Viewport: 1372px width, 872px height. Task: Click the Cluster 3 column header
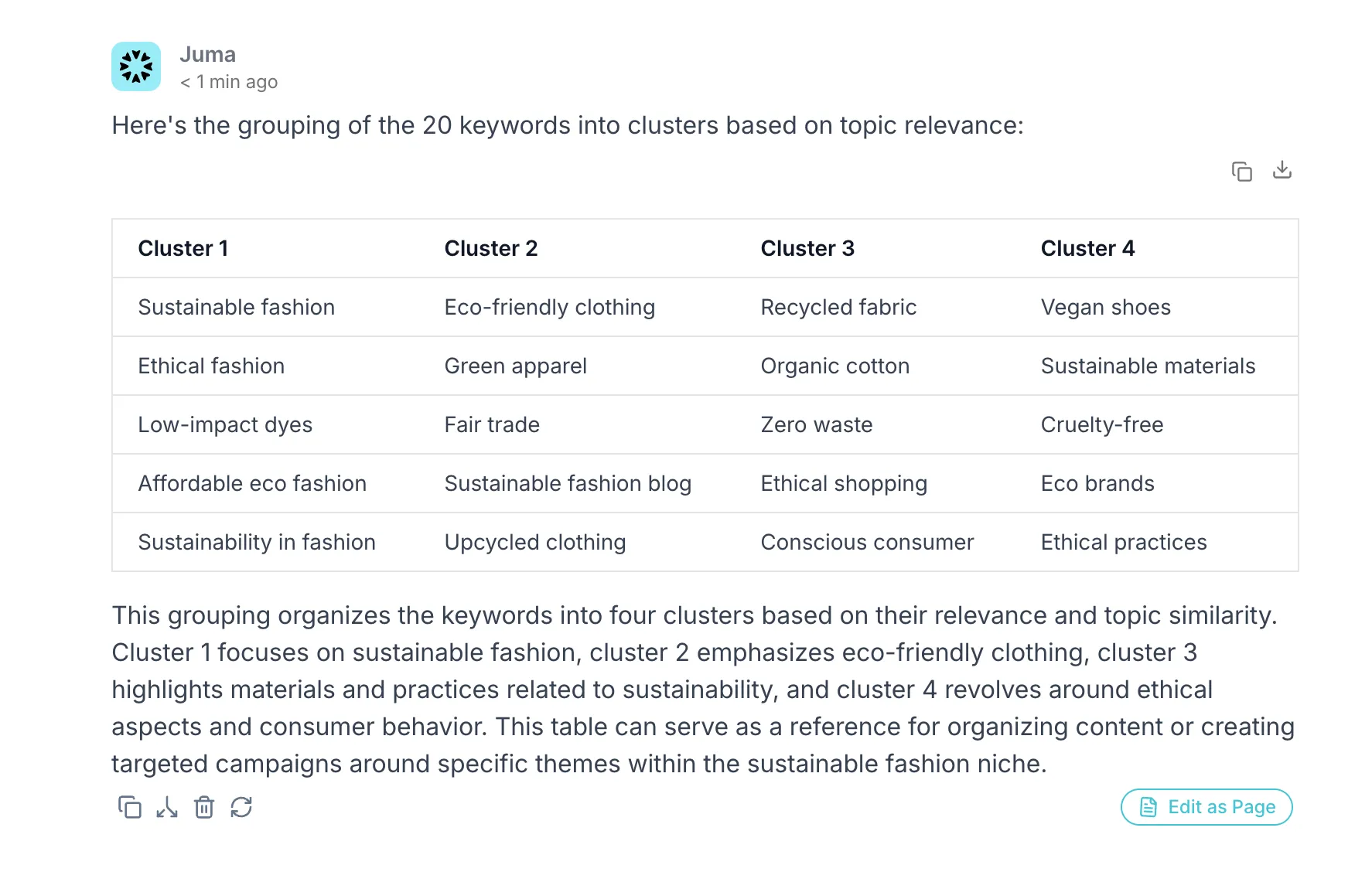(807, 248)
